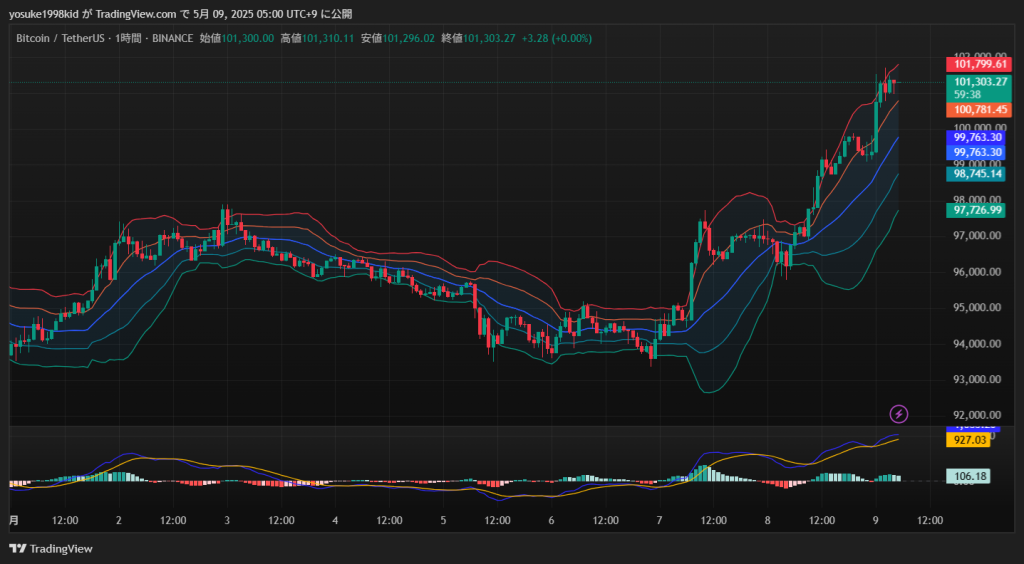
Task: Click the Bitcoin / TetherUS symbol title
Action: (x=60, y=39)
